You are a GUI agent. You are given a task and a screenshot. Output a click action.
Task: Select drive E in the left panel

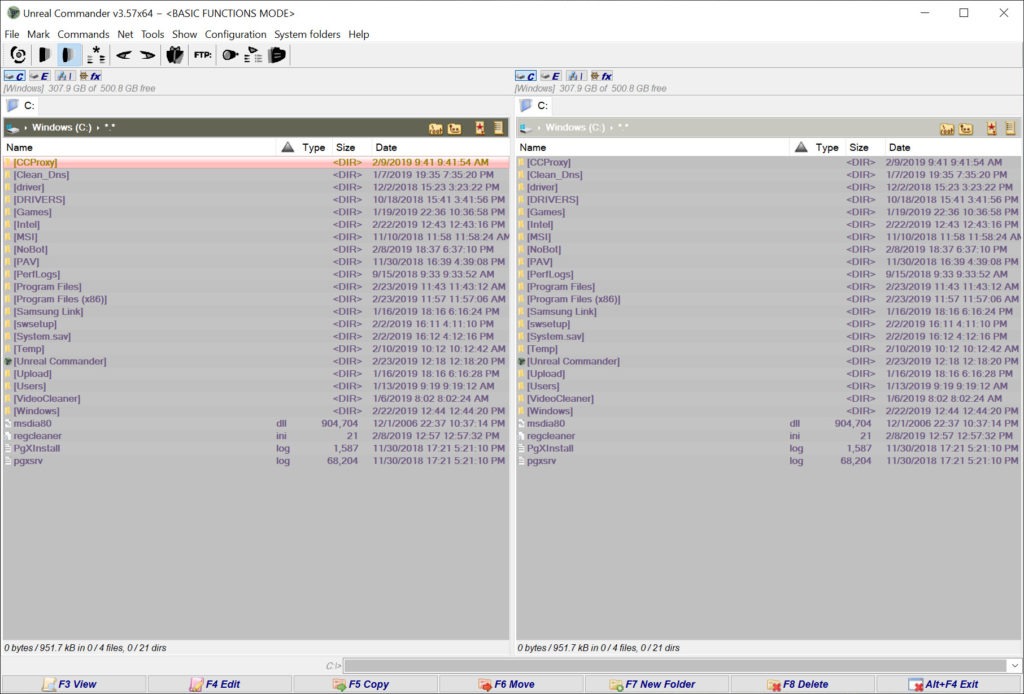[x=40, y=76]
